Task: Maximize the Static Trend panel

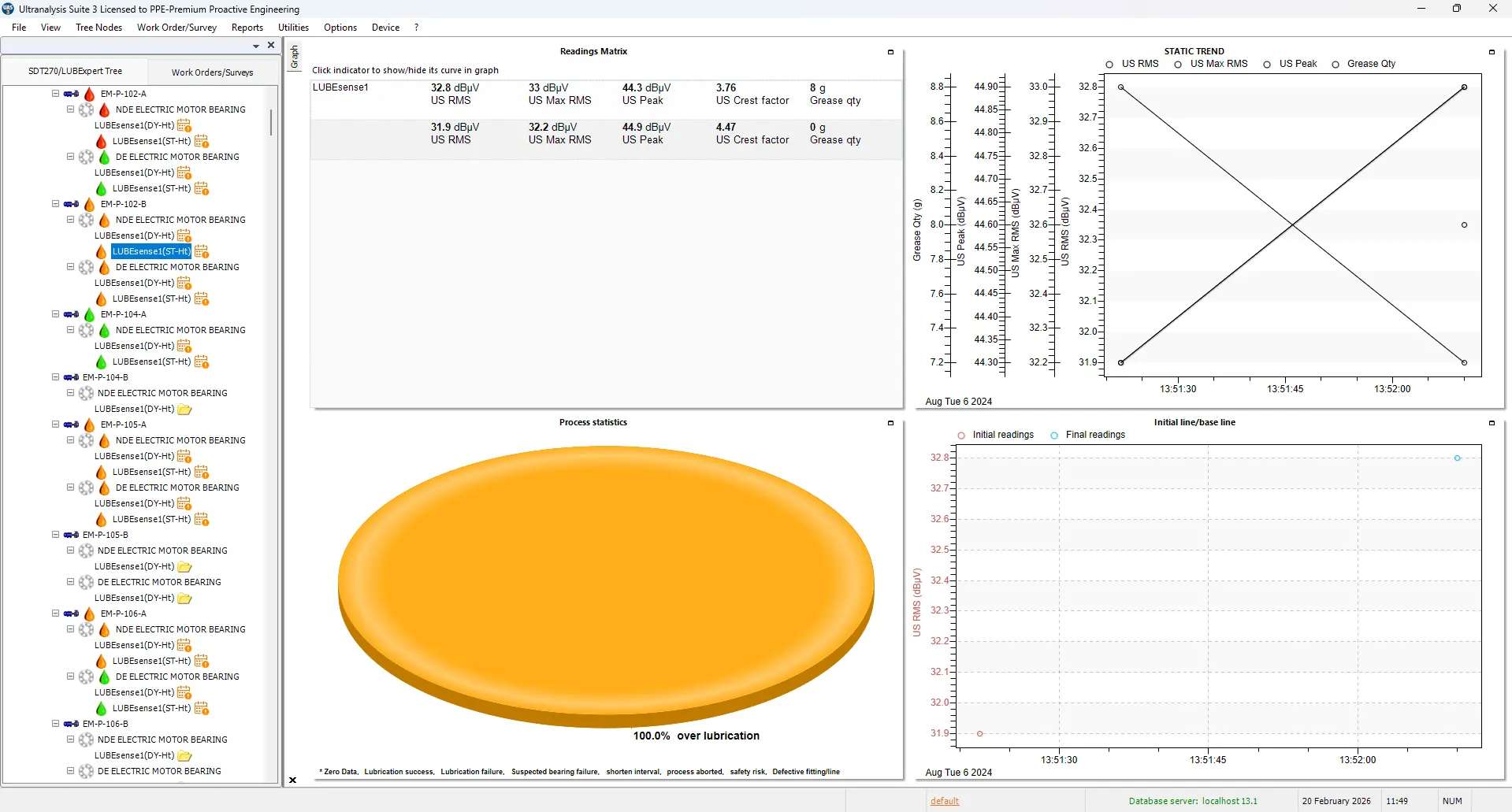Action: point(1492,52)
